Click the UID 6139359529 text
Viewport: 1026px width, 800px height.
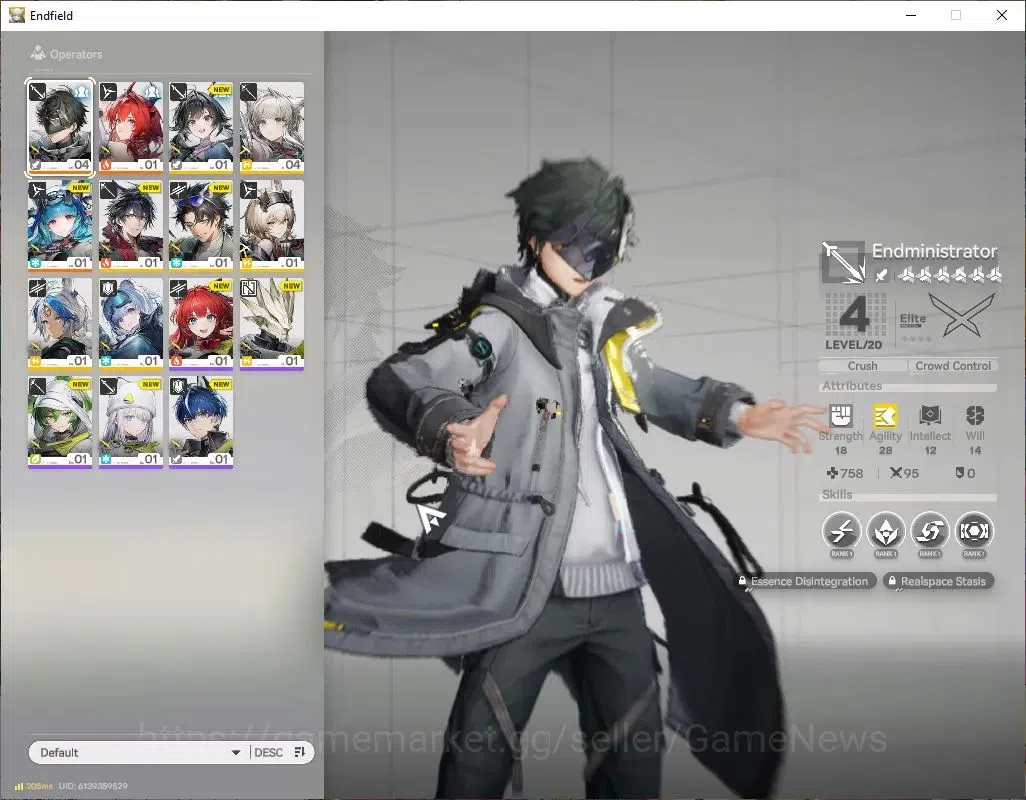93,786
